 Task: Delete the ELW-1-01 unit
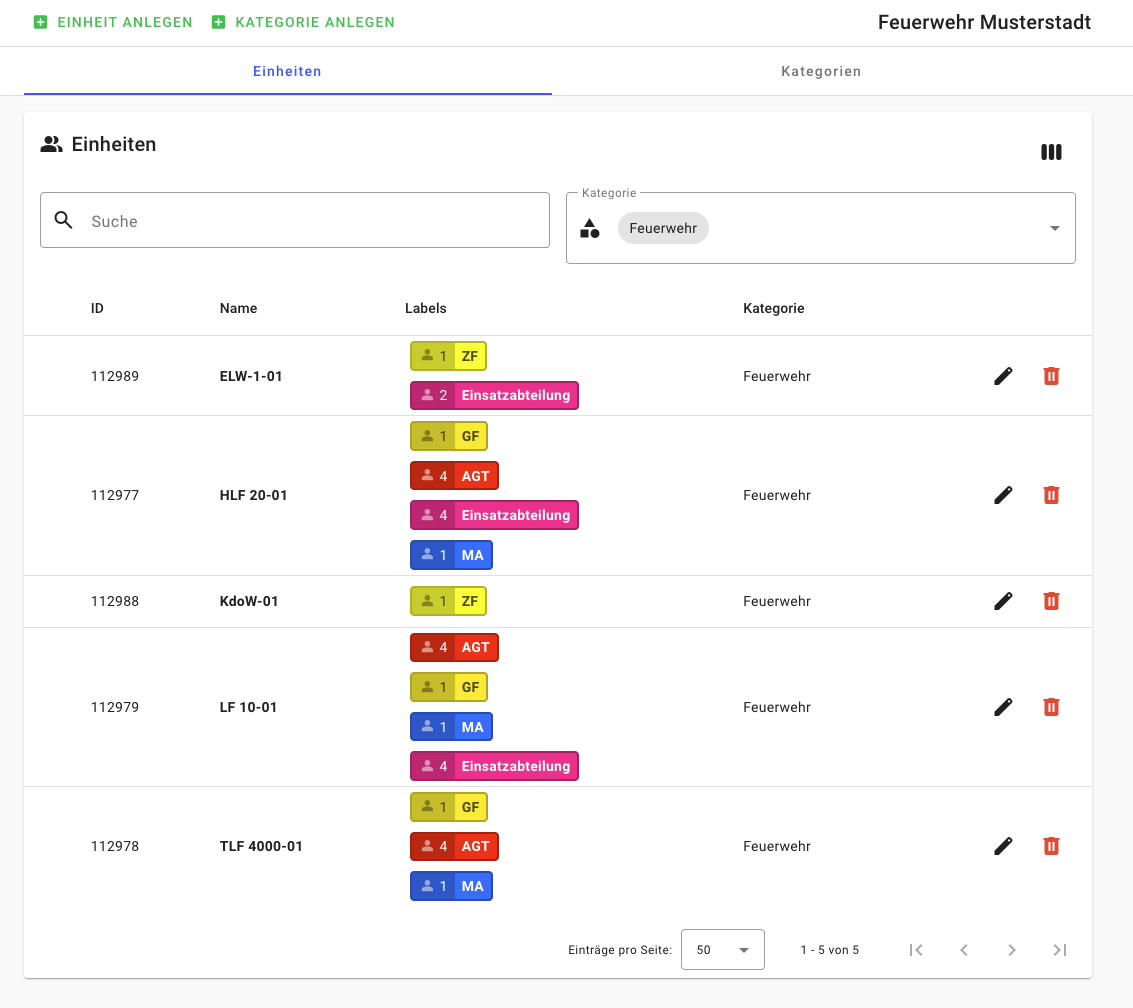tap(1051, 376)
